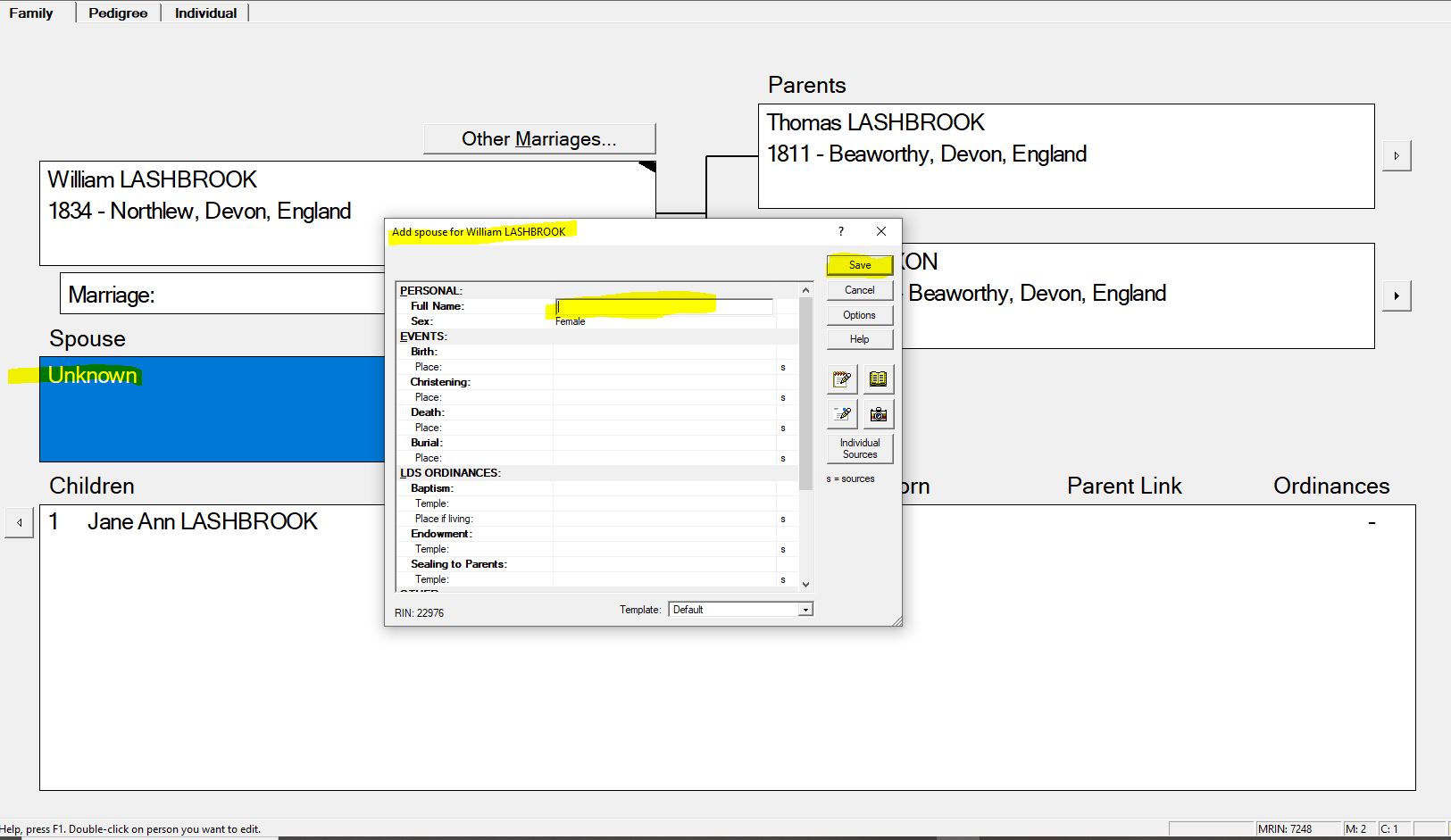Select the Thomas LASHBROOK parent box
The width and height of the screenshot is (1451, 840).
point(1066,156)
